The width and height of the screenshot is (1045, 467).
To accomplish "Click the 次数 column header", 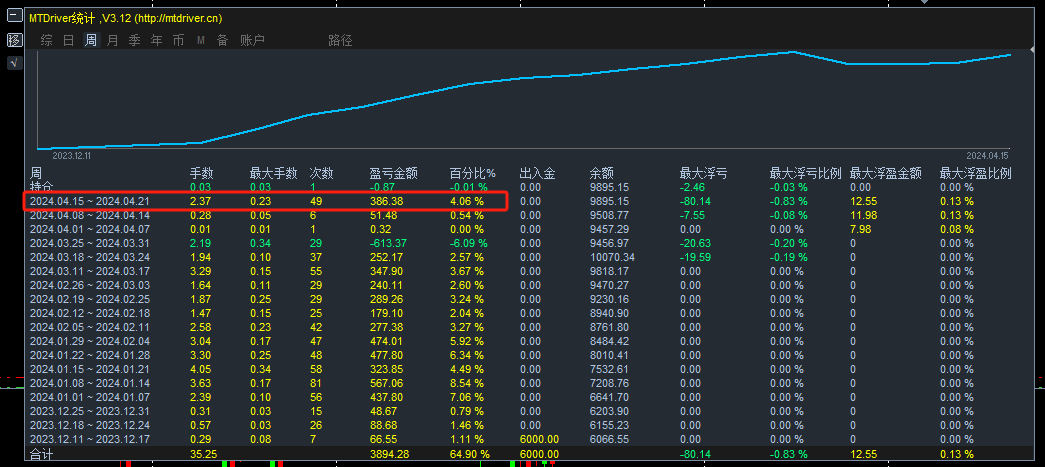I will tap(321, 174).
